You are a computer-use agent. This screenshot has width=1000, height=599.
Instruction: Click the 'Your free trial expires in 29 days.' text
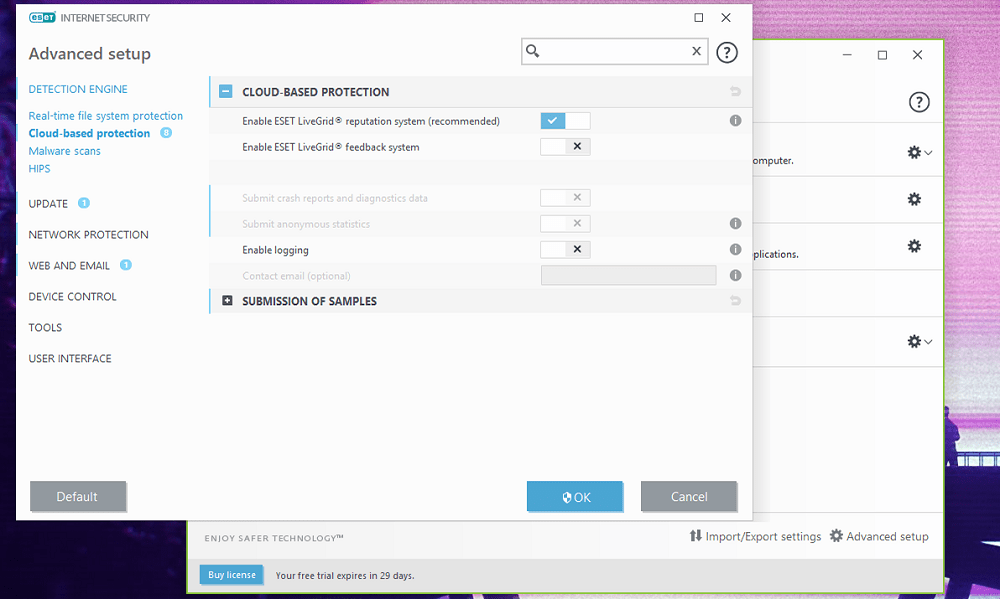click(345, 575)
